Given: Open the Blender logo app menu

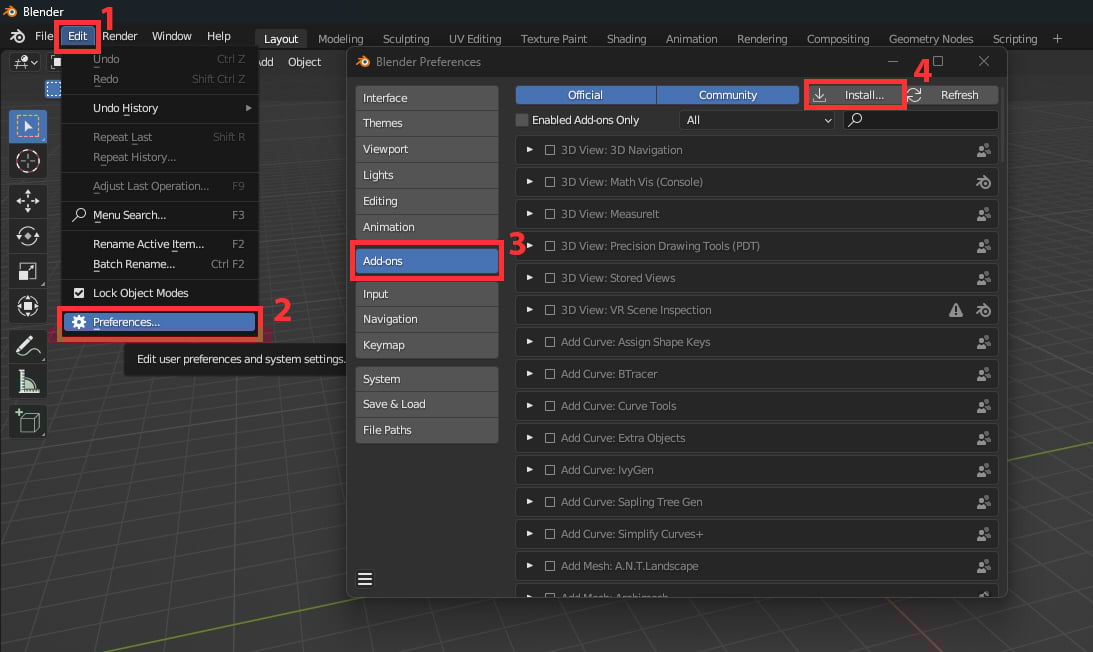Looking at the screenshot, I should (17, 36).
